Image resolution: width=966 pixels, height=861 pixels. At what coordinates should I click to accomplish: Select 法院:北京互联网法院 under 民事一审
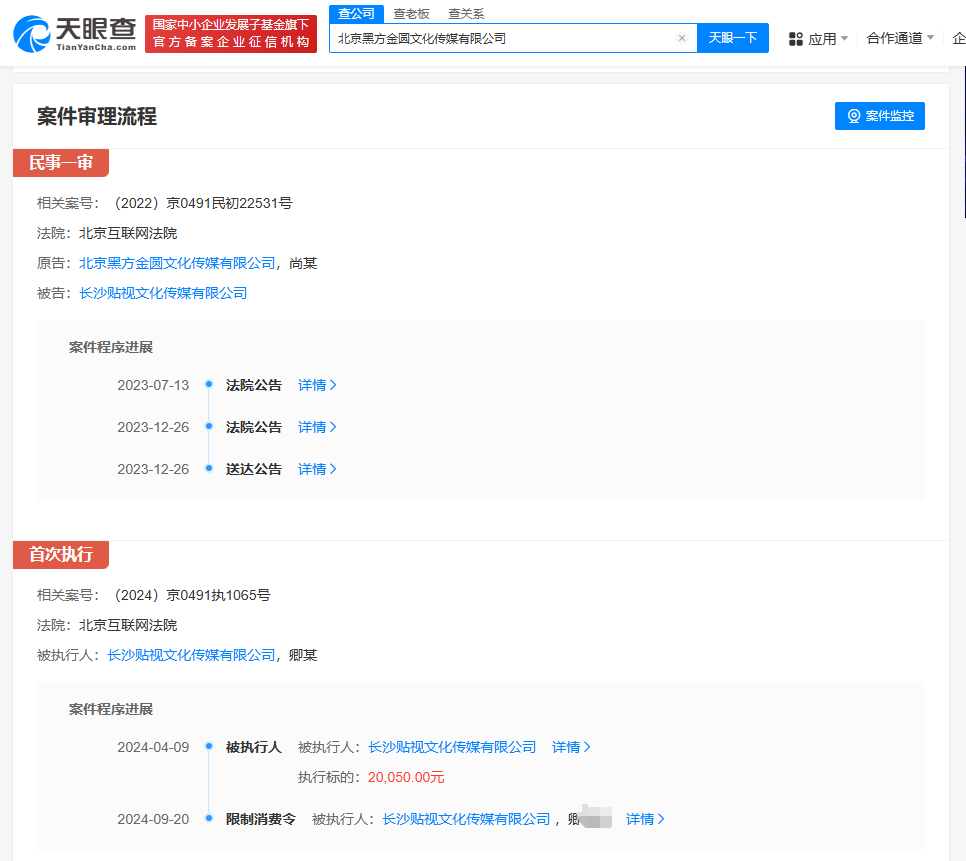point(107,233)
